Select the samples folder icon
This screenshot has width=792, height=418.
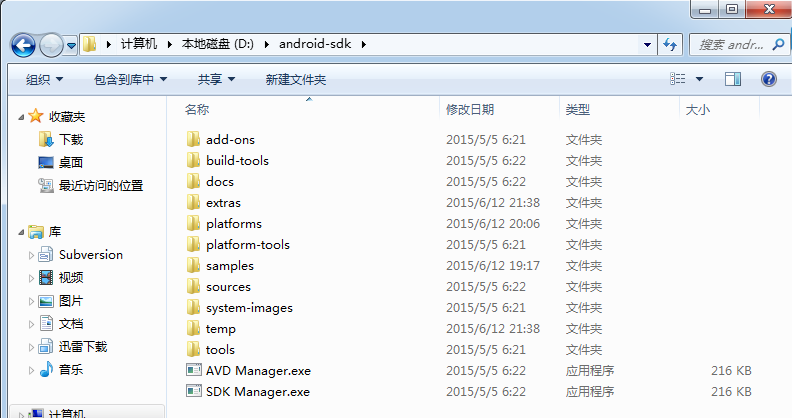193,266
